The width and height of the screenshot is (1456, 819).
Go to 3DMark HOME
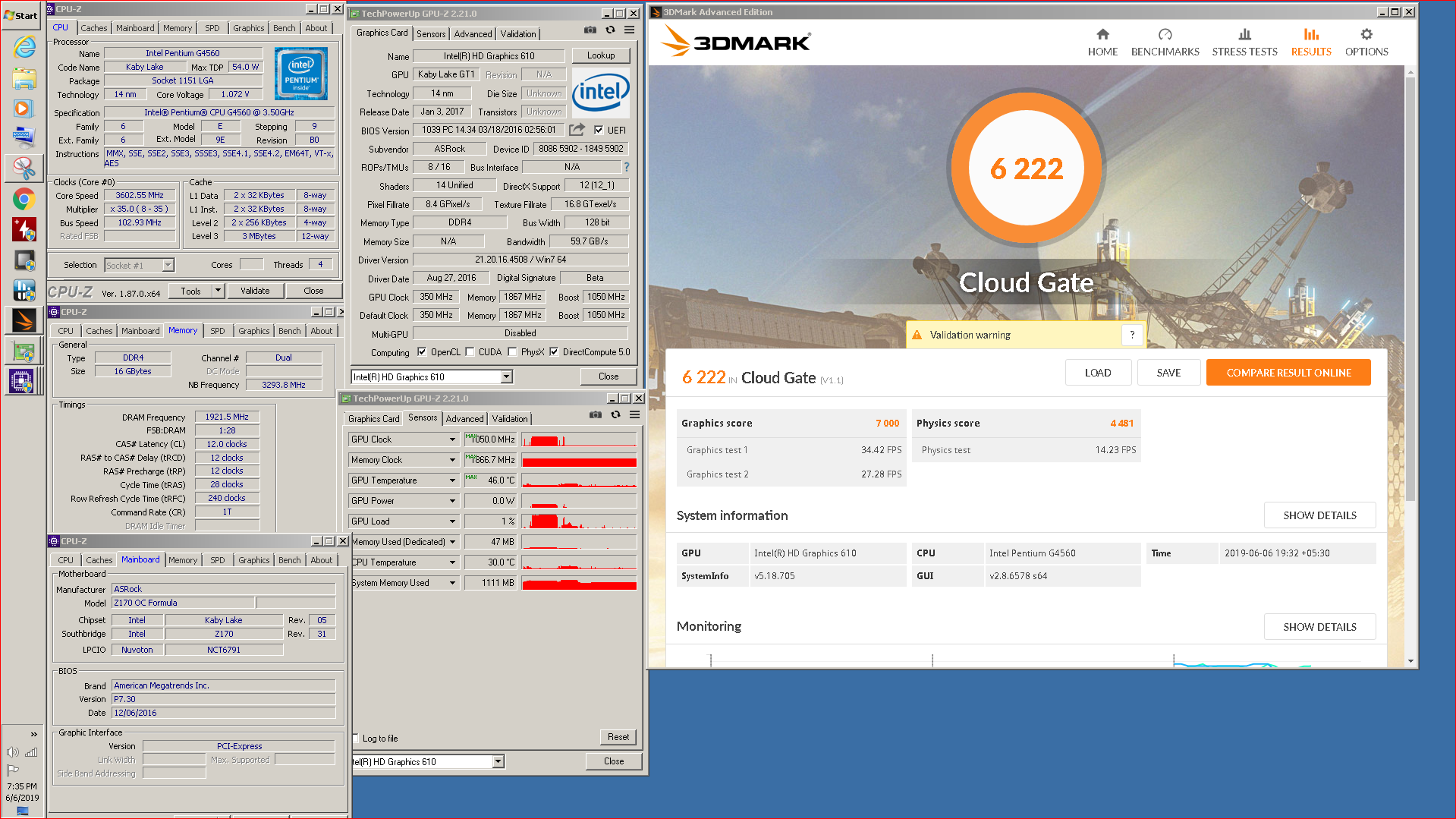[x=1102, y=43]
